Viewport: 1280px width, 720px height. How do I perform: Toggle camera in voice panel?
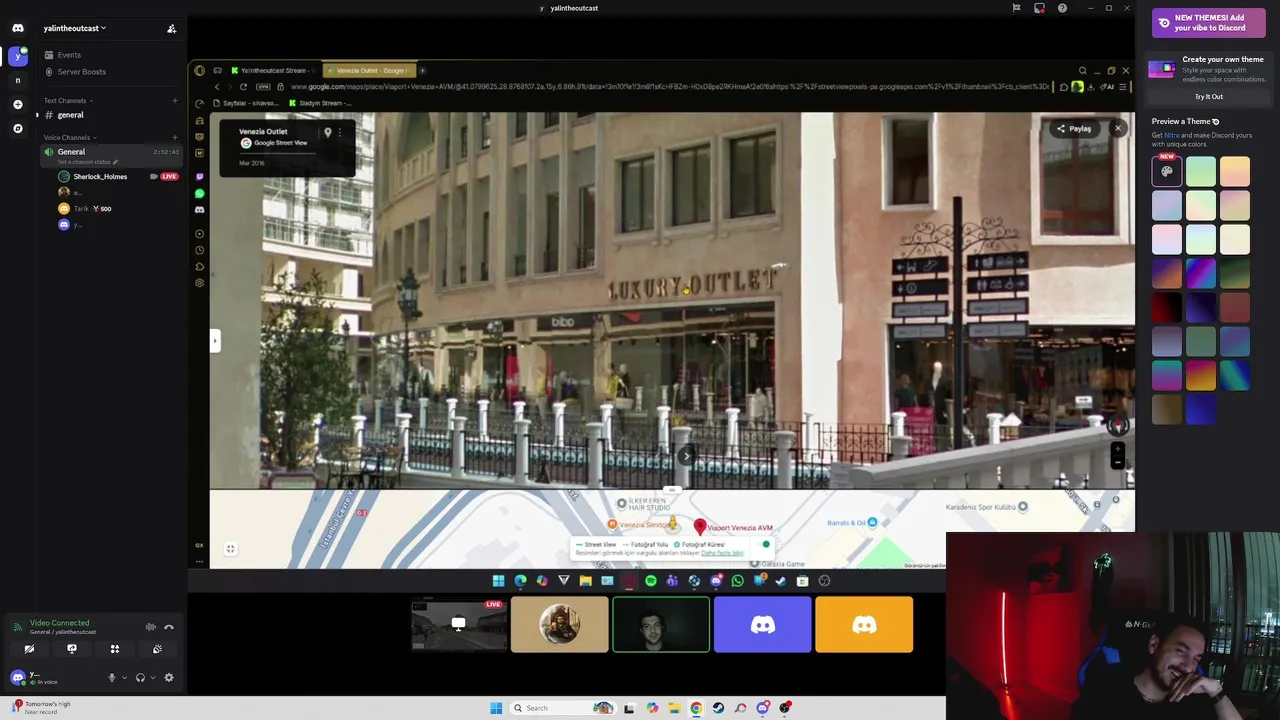coord(29,649)
